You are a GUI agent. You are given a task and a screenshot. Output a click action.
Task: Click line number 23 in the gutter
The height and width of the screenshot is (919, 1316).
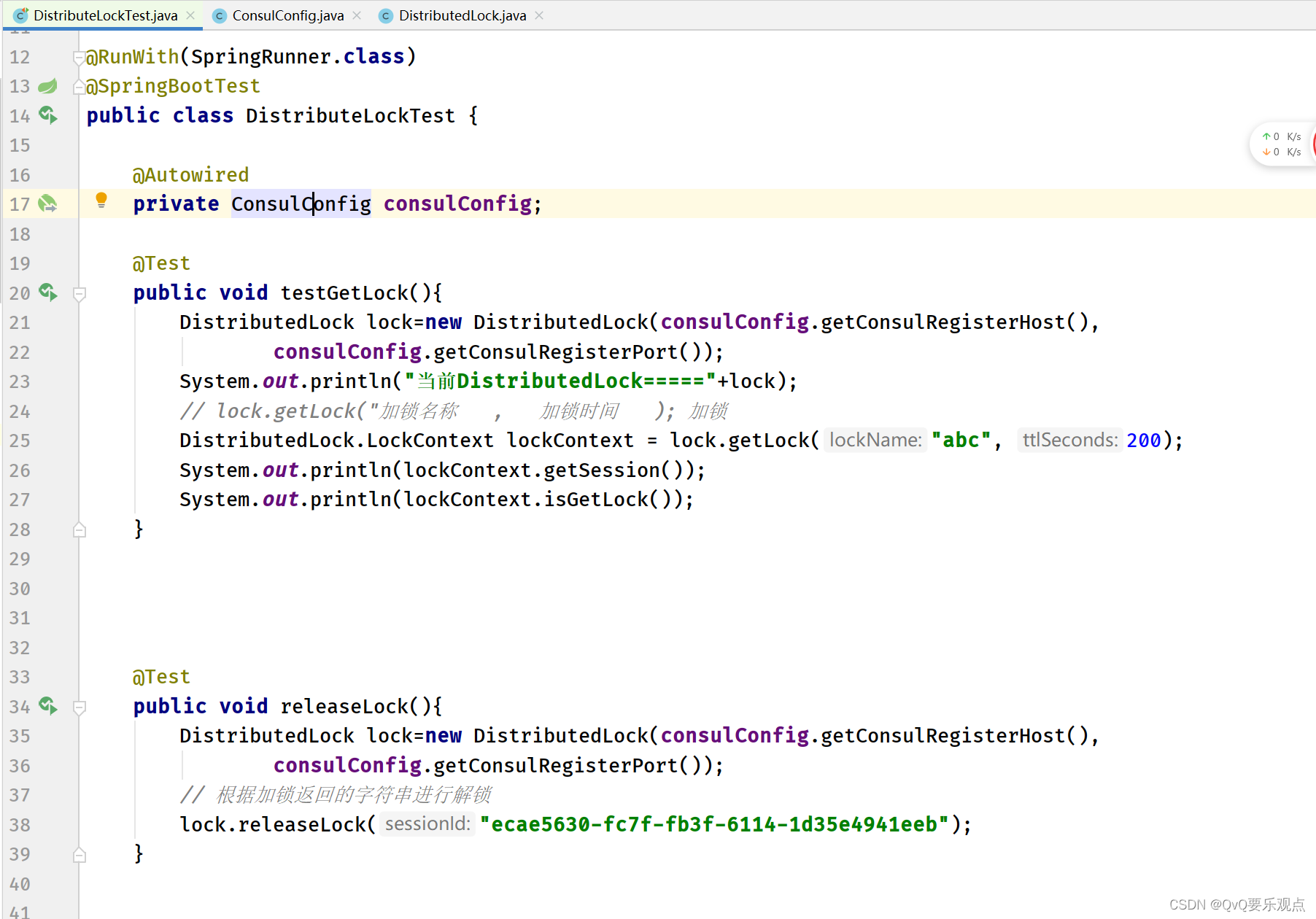coord(20,381)
